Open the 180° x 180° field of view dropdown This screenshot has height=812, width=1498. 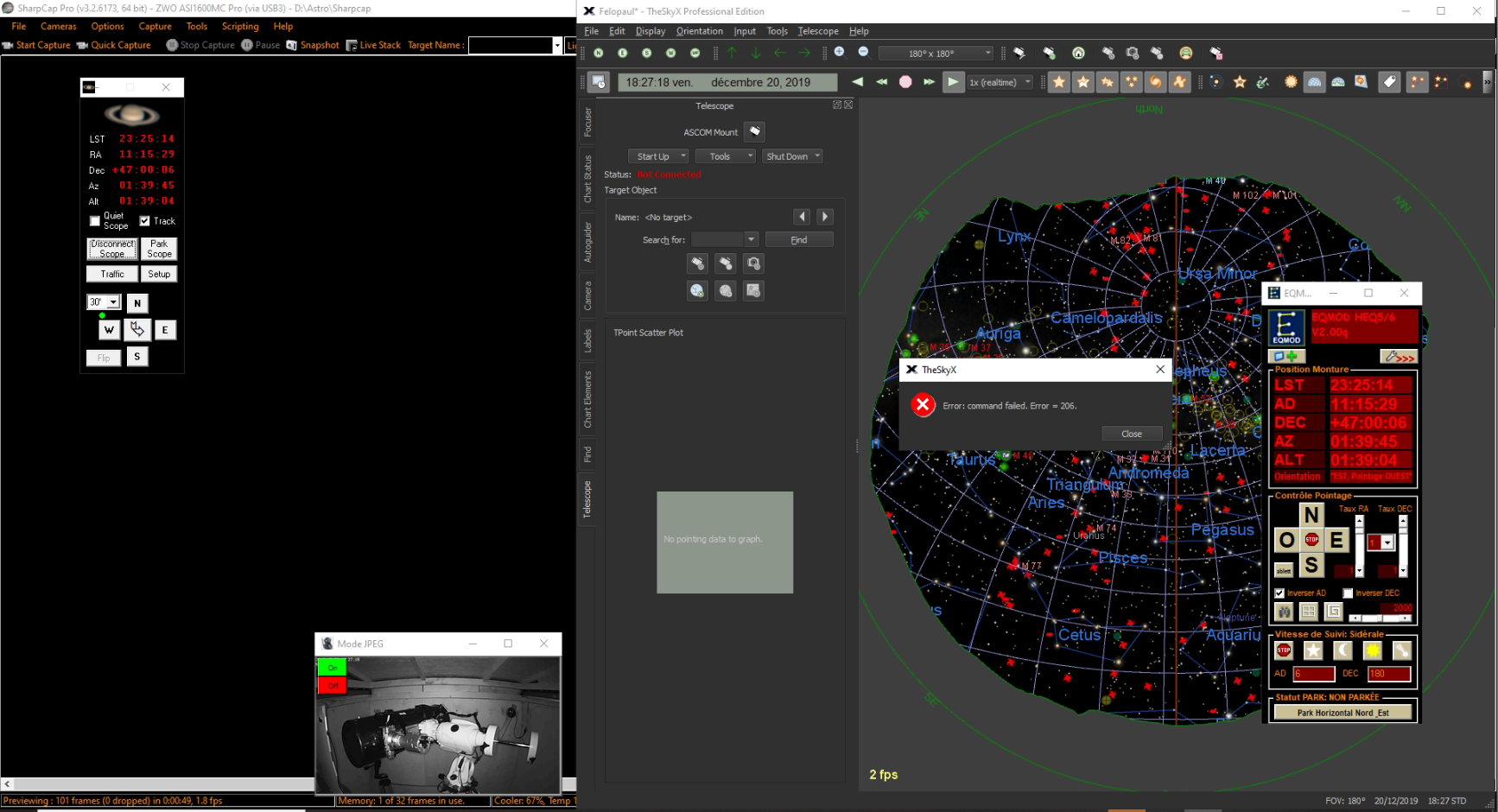coord(936,54)
